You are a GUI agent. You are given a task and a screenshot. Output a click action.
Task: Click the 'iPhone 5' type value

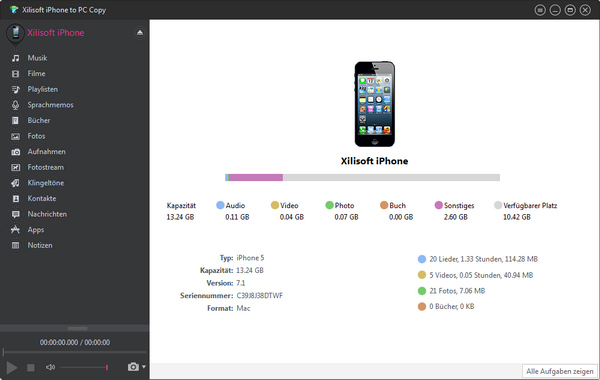(x=250, y=258)
